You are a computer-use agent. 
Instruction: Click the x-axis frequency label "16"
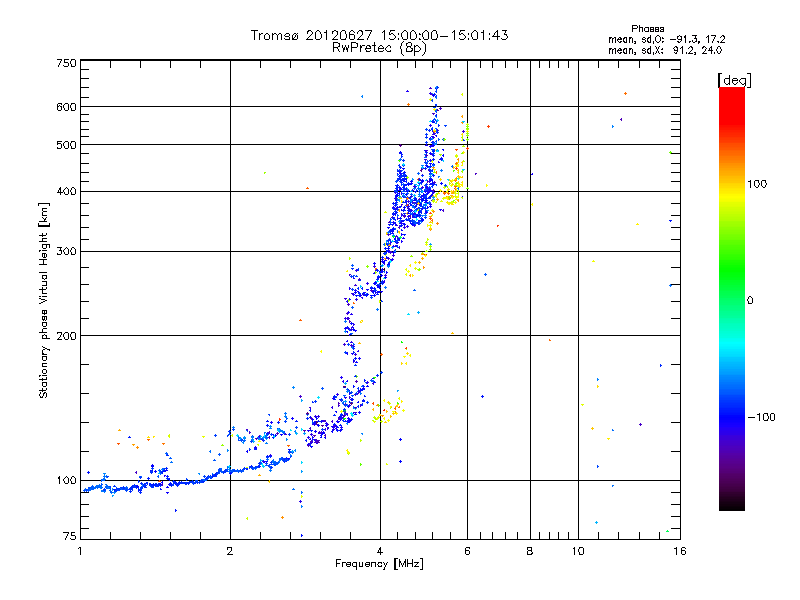[x=680, y=551]
